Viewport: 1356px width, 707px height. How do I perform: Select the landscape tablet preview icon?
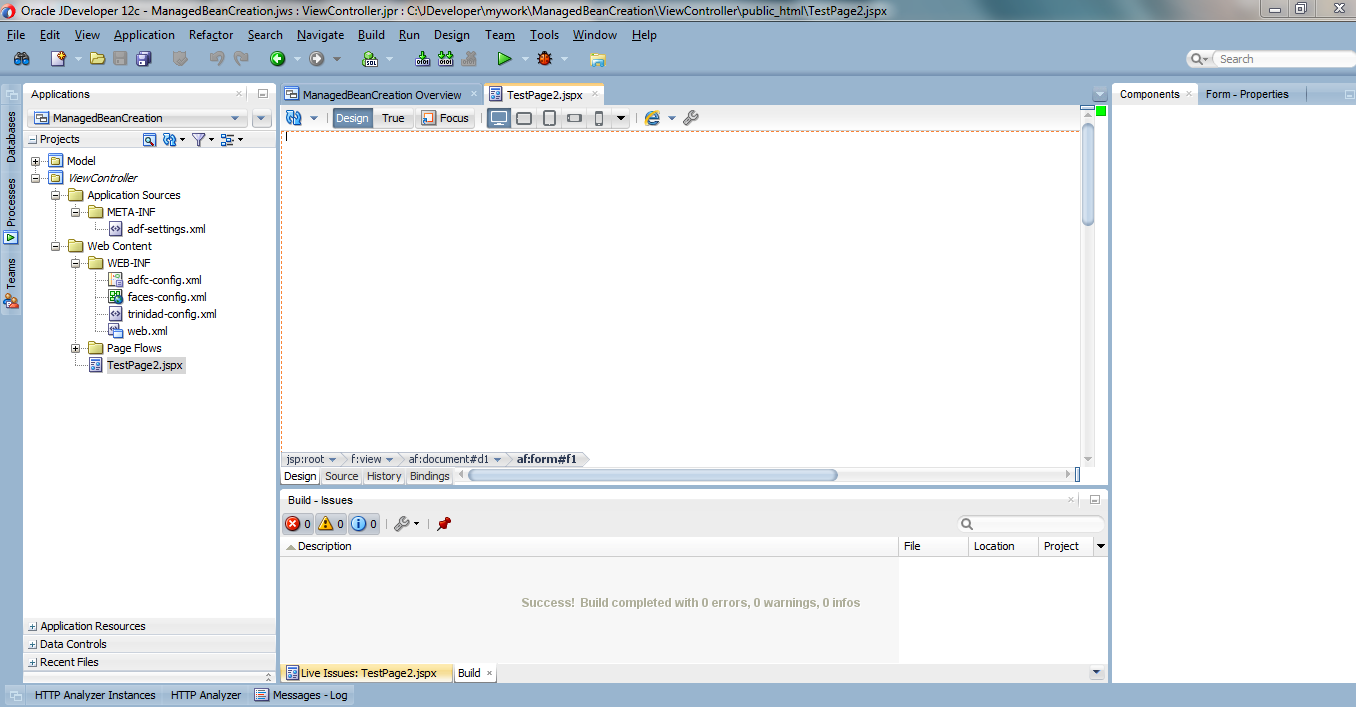point(524,118)
